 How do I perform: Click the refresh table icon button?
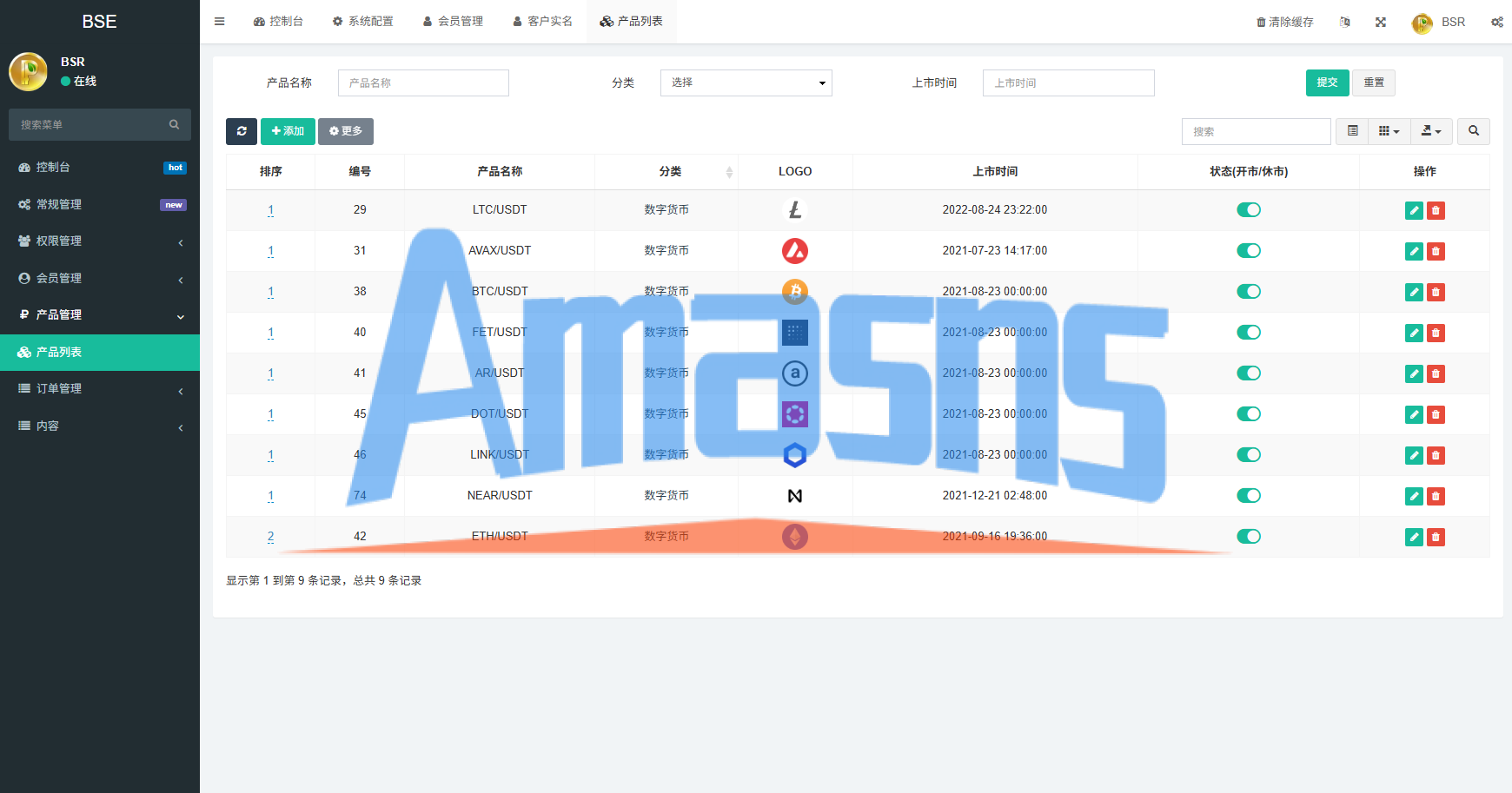pos(242,131)
